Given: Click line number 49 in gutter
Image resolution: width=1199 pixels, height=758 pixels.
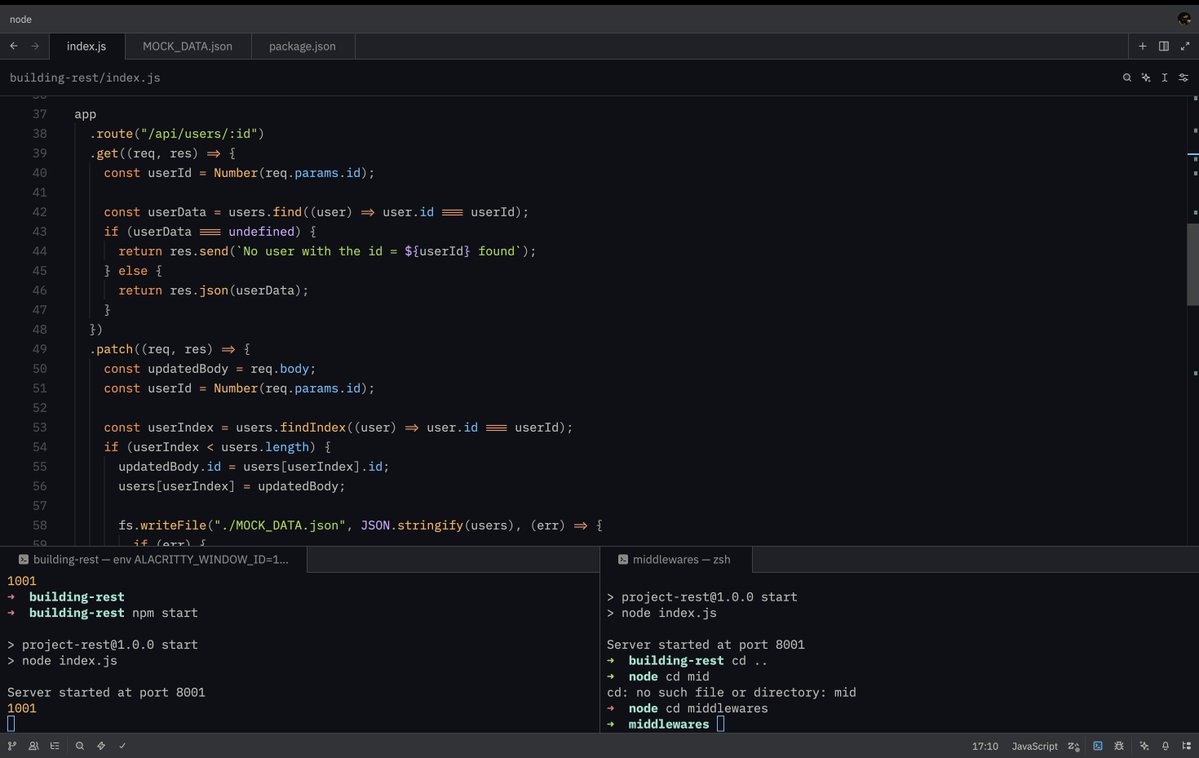Looking at the screenshot, I should pos(39,349).
